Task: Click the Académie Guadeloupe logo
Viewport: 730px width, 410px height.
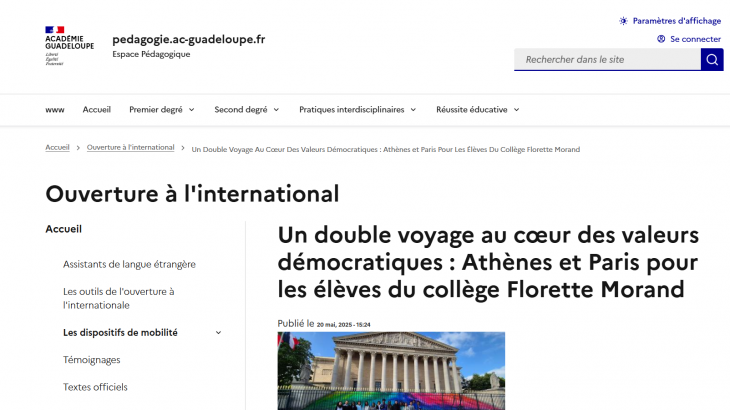Action: point(69,47)
